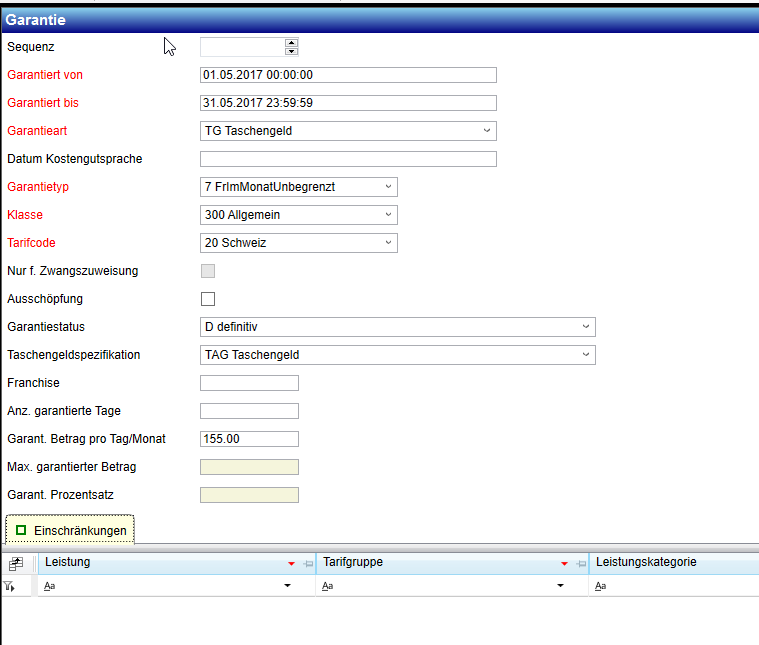This screenshot has width=759, height=645.
Task: Click the Anz. garantierte Tage field
Action: tap(249, 411)
